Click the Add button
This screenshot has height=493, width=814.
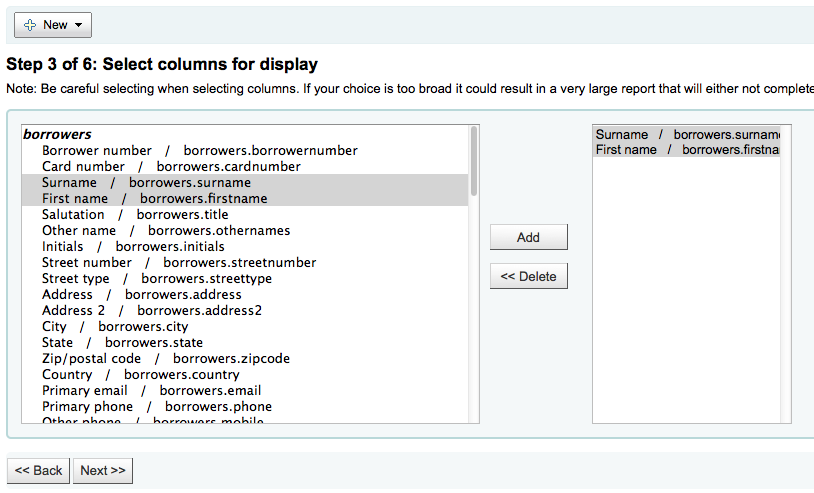point(528,237)
